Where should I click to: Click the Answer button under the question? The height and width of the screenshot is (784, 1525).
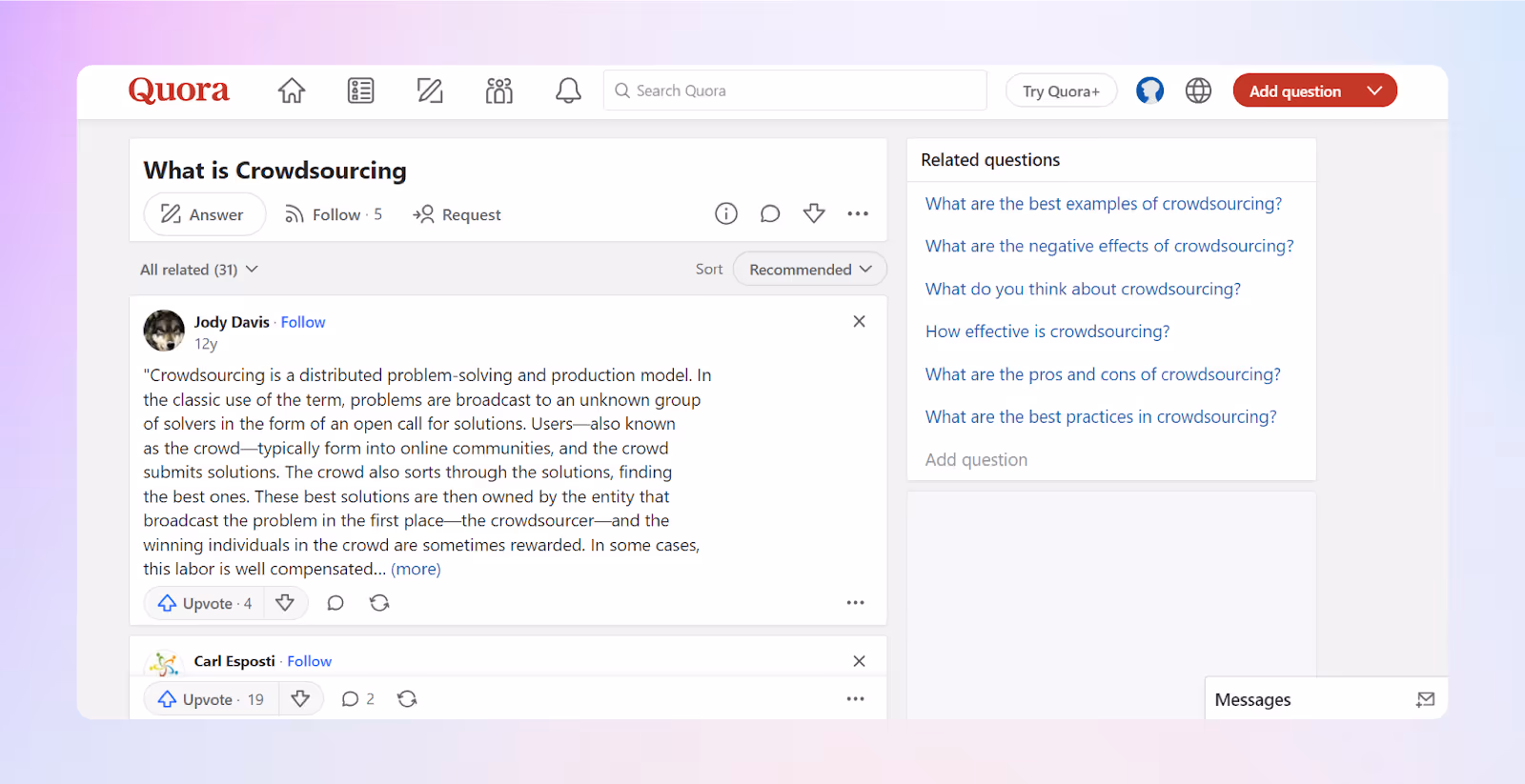(x=204, y=214)
